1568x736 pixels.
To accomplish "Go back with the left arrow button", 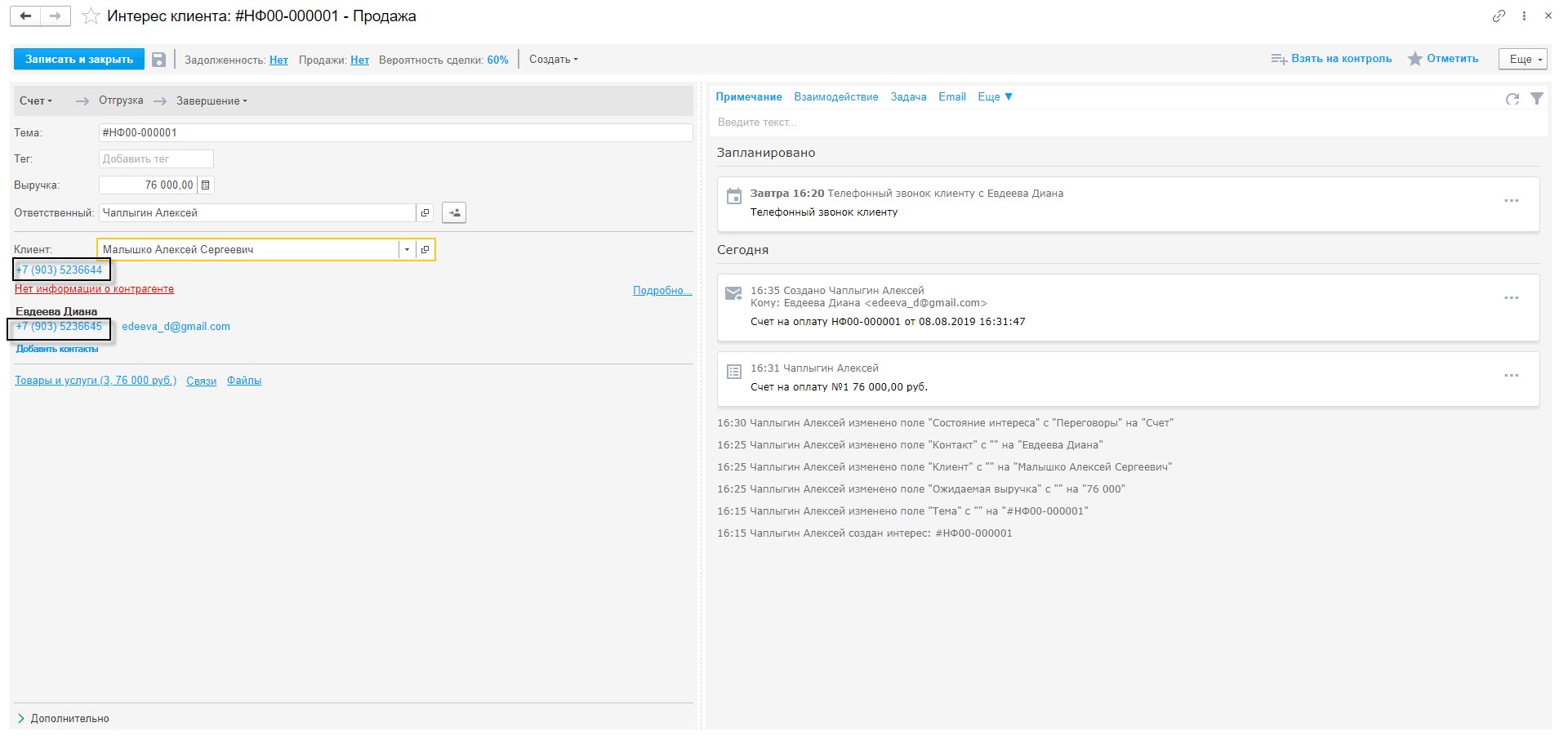I will click(26, 16).
